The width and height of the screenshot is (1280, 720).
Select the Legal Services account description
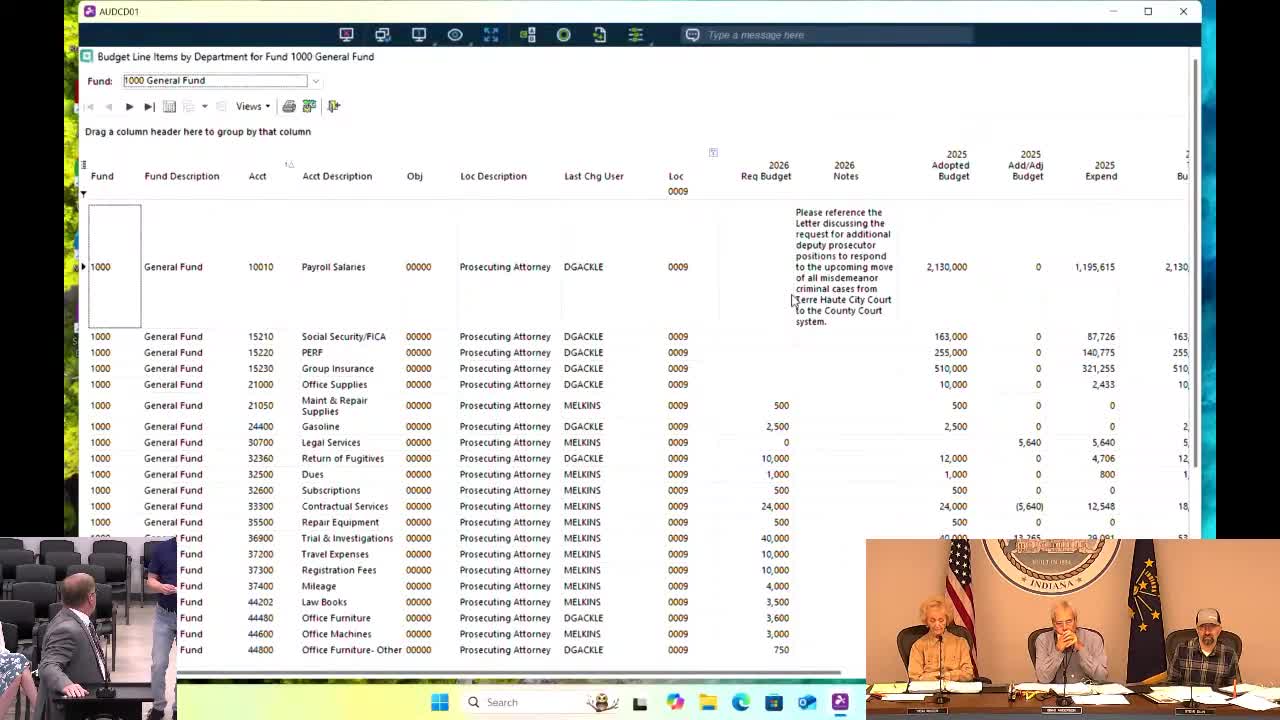330,443
